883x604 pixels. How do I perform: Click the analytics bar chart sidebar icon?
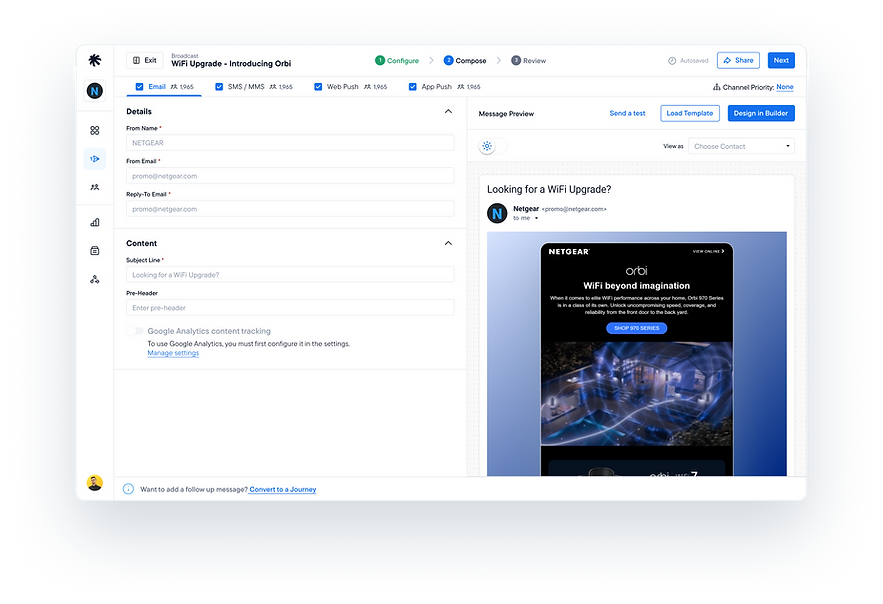tap(94, 222)
